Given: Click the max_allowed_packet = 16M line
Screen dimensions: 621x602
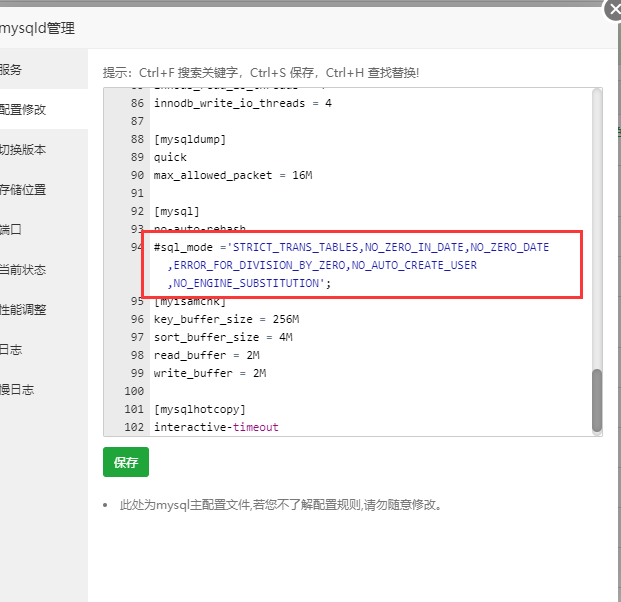Looking at the screenshot, I should point(233,175).
